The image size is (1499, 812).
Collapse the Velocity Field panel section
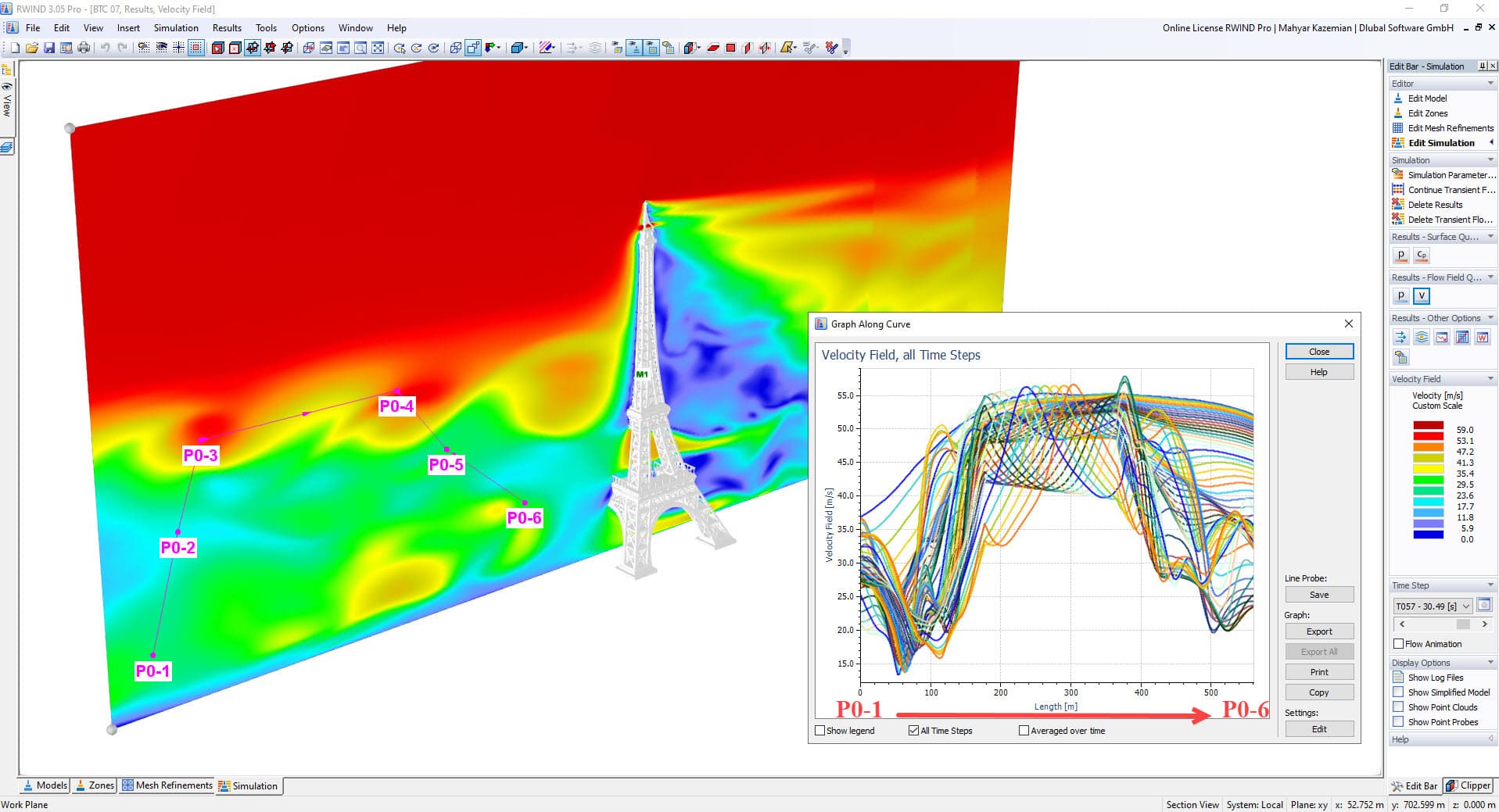1490,379
